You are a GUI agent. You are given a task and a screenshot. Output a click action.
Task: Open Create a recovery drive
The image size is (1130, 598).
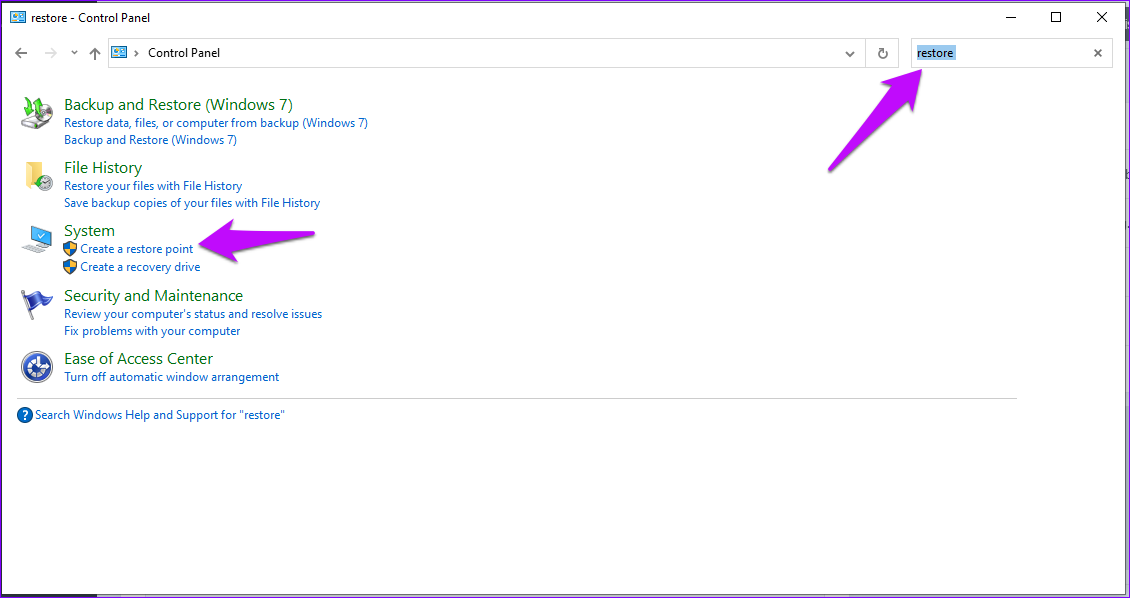coord(141,267)
